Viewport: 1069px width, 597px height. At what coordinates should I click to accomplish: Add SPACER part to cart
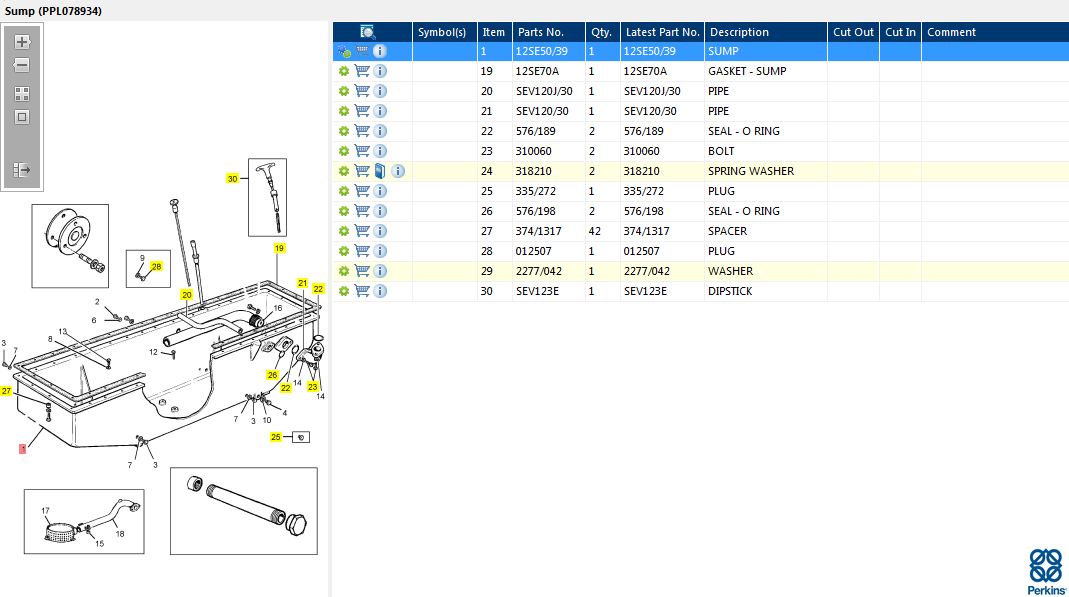[x=362, y=231]
